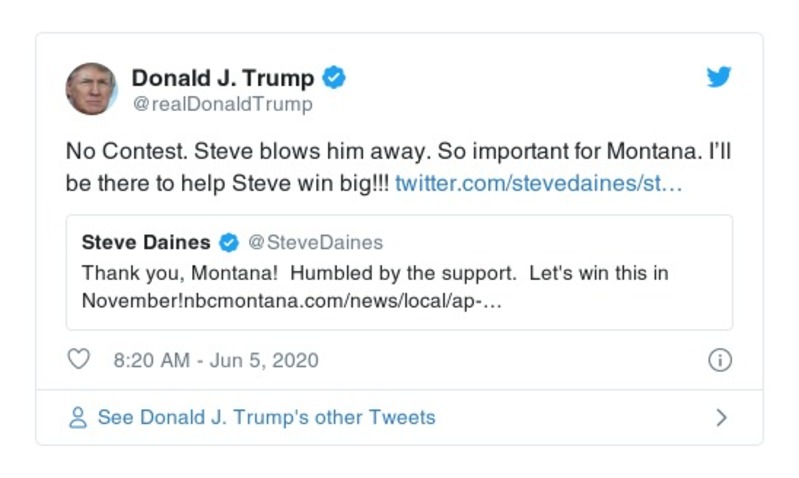799x478 pixels.
Task: Click the Donald J. Trump display name
Action: pyautogui.click(x=223, y=78)
